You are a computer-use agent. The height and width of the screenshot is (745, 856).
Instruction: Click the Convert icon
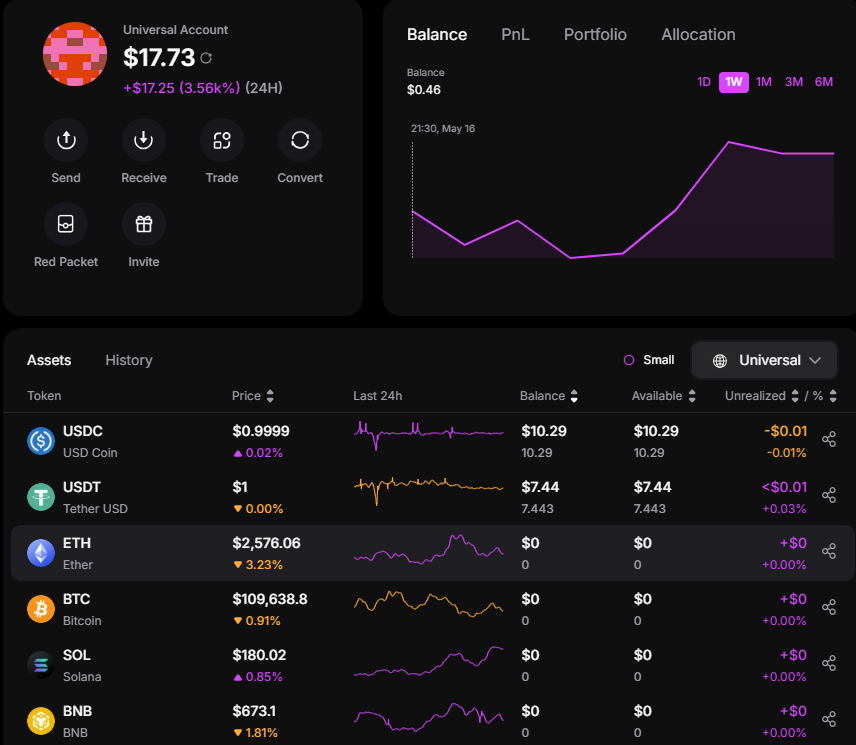[300, 140]
